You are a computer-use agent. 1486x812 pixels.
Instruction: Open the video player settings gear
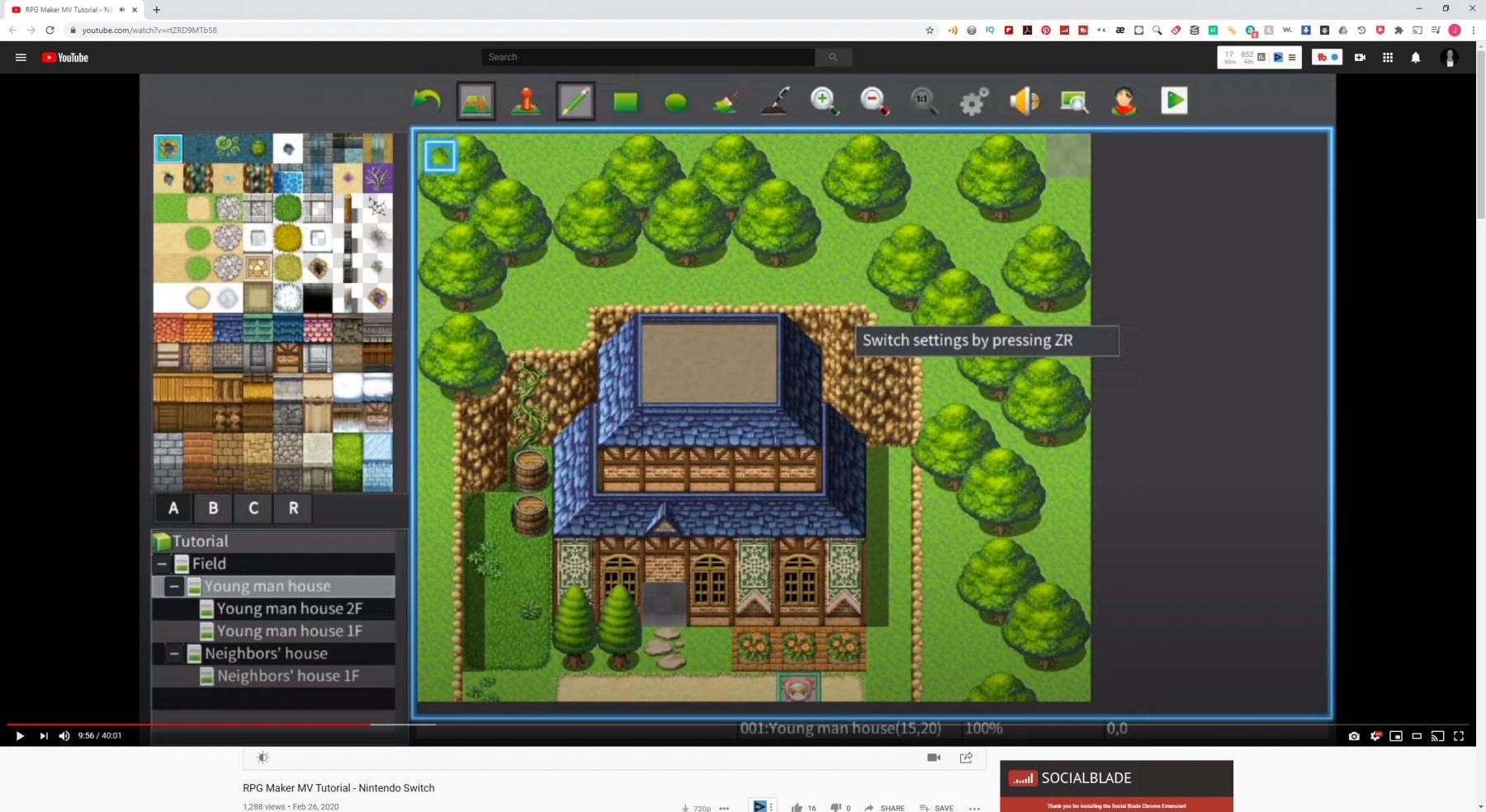1375,736
